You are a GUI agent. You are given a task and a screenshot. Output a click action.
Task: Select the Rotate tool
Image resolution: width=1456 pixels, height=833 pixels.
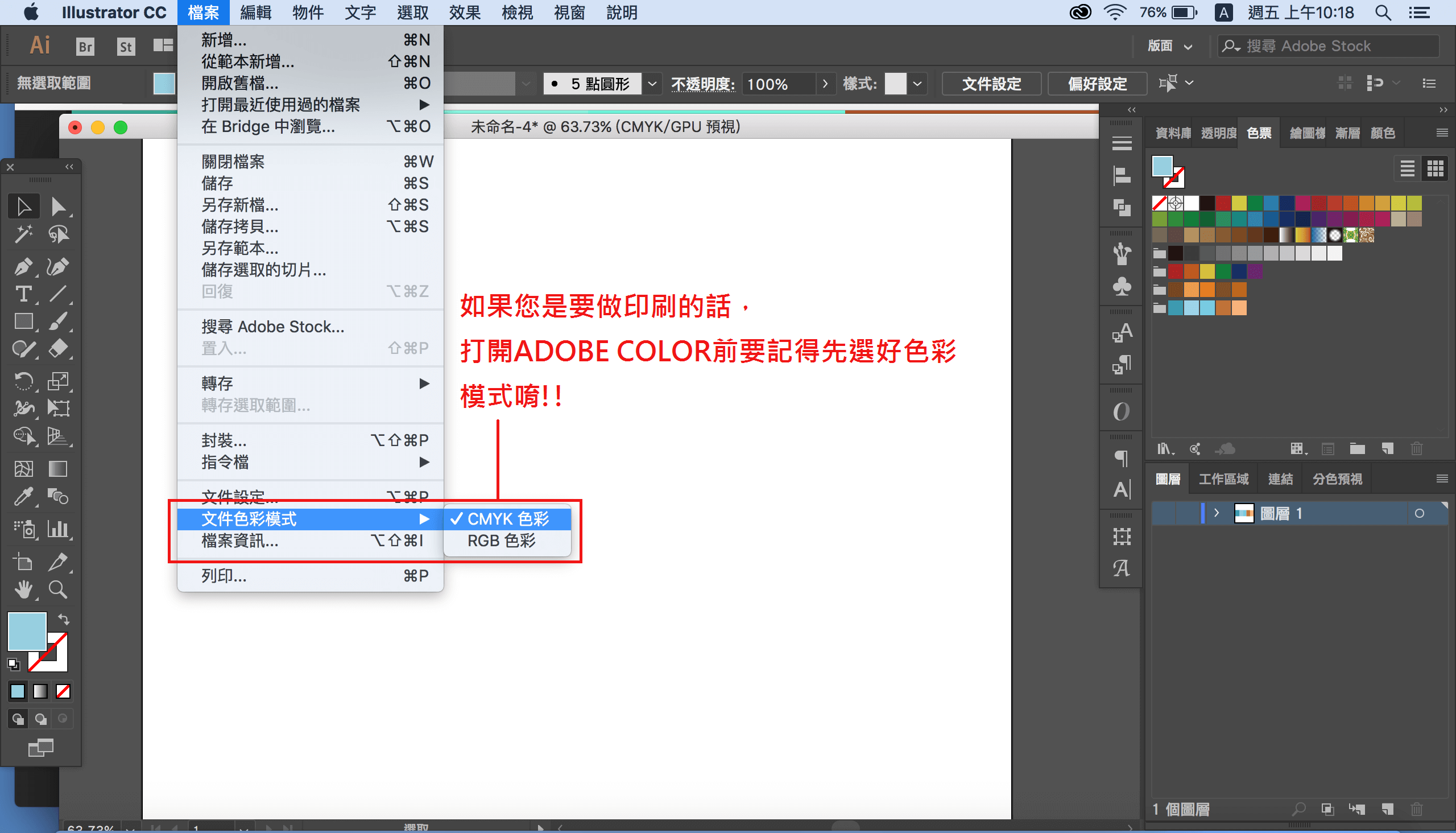[x=23, y=381]
